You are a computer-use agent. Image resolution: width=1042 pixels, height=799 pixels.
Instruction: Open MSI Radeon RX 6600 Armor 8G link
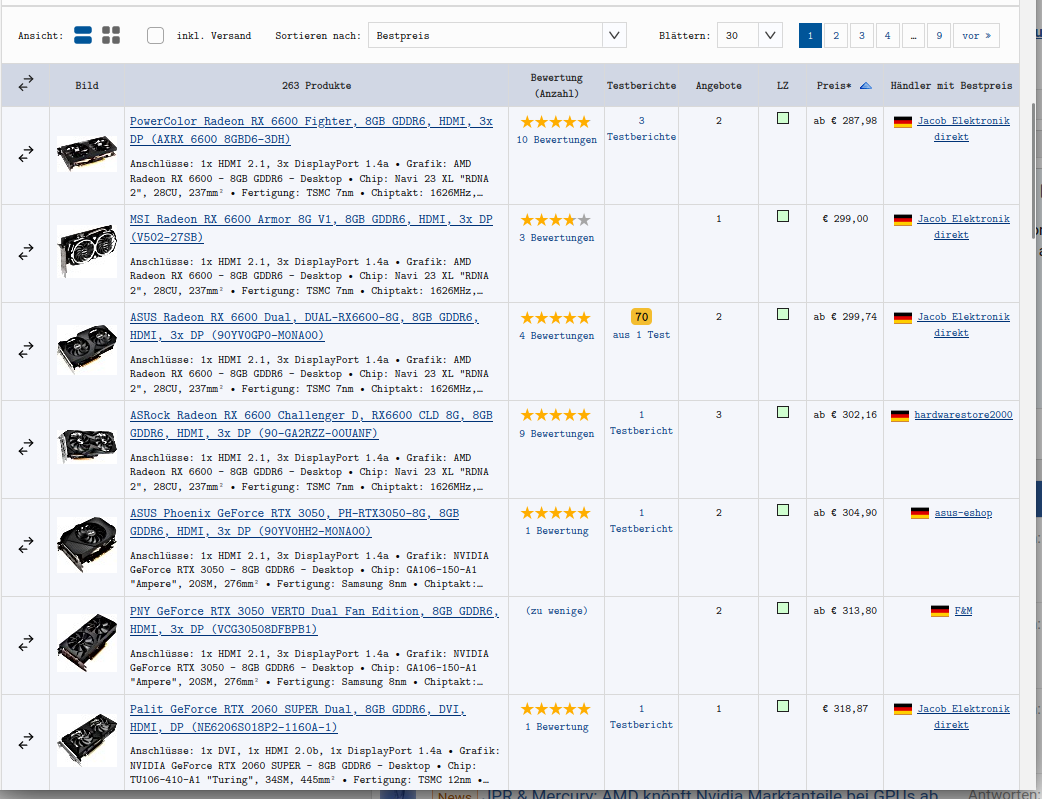point(311,228)
